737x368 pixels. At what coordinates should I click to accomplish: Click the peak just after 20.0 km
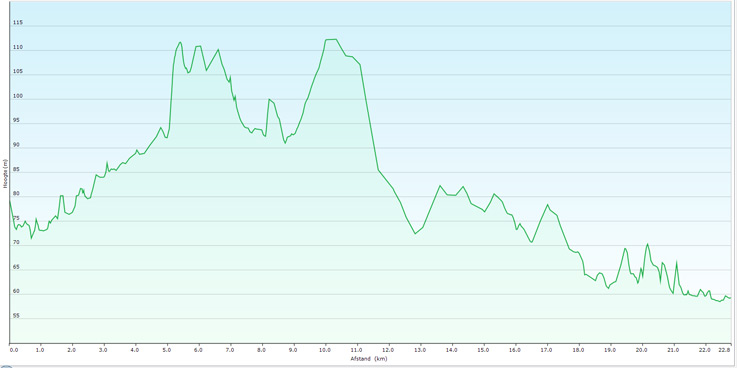pyautogui.click(x=648, y=244)
